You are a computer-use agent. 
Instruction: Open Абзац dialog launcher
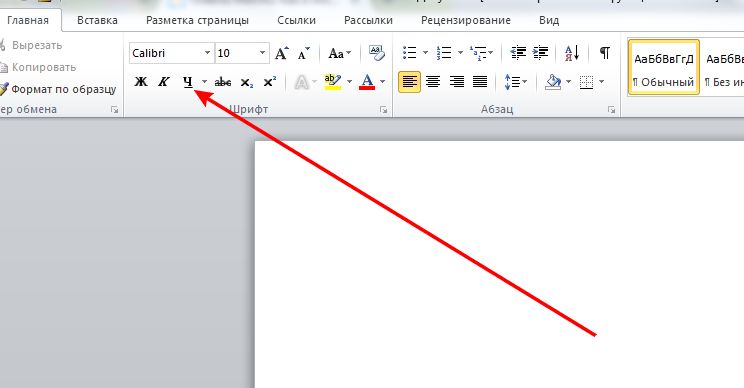coord(611,110)
